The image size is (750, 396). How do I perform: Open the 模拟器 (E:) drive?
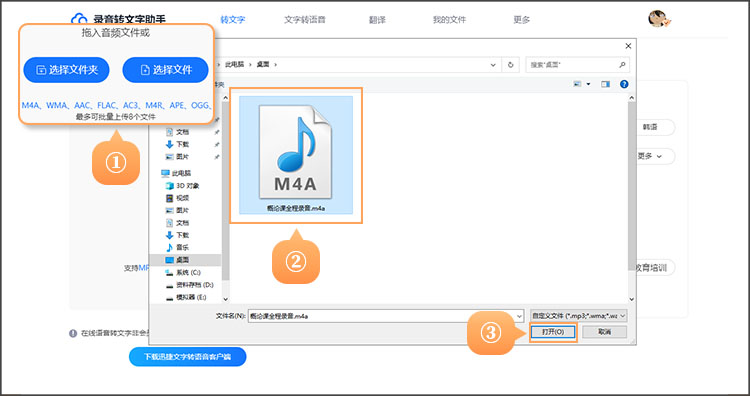click(x=186, y=297)
